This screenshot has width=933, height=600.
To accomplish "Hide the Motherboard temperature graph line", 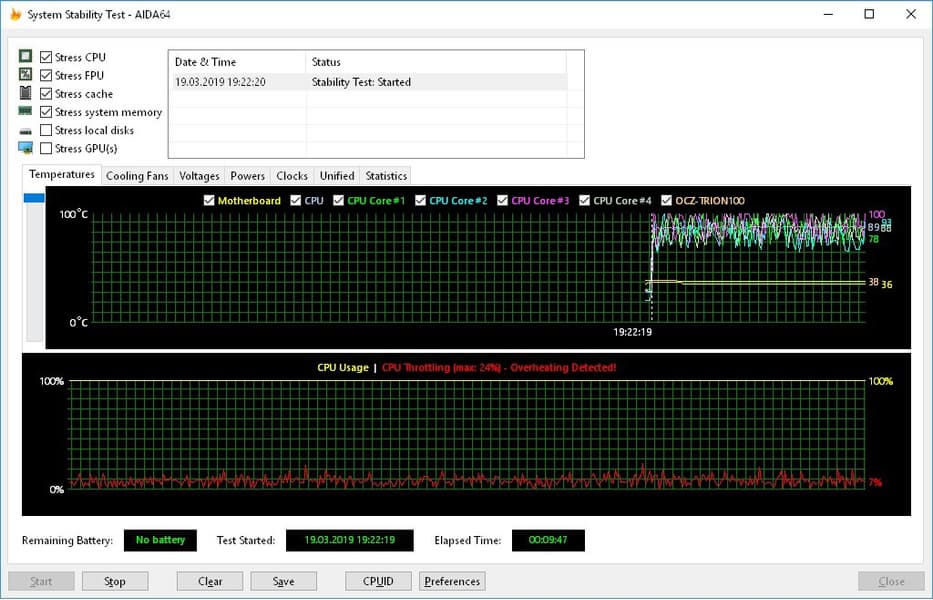I will (209, 201).
